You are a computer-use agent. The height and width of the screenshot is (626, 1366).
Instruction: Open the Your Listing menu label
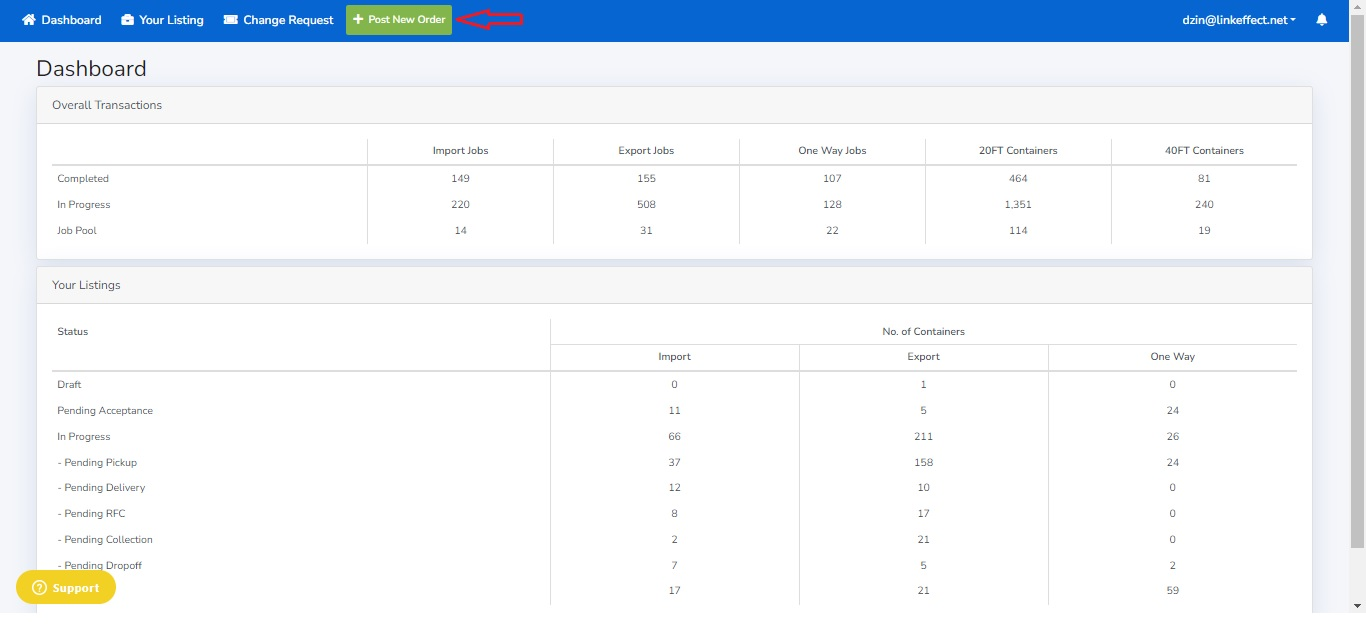click(x=171, y=20)
